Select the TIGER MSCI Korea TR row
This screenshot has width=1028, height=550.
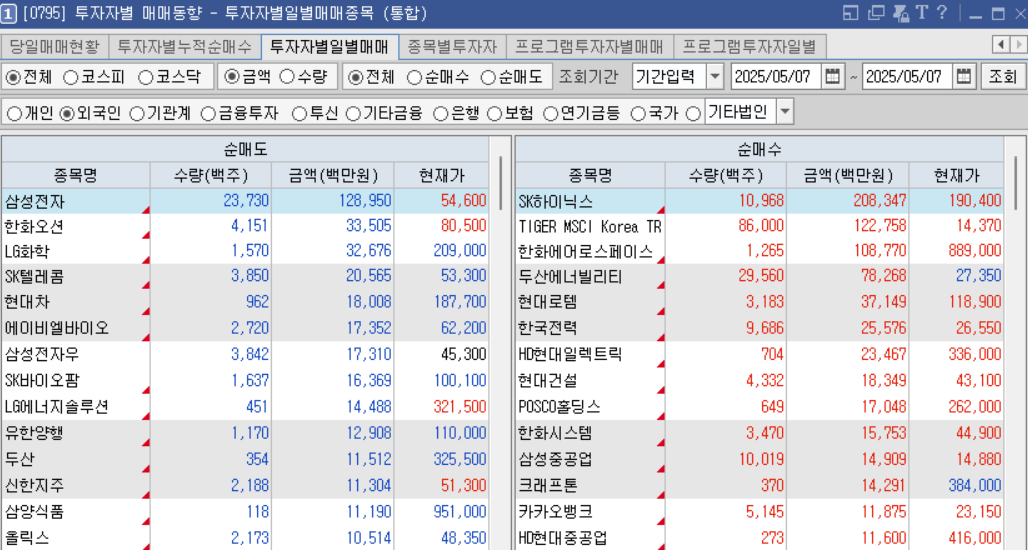[760, 226]
